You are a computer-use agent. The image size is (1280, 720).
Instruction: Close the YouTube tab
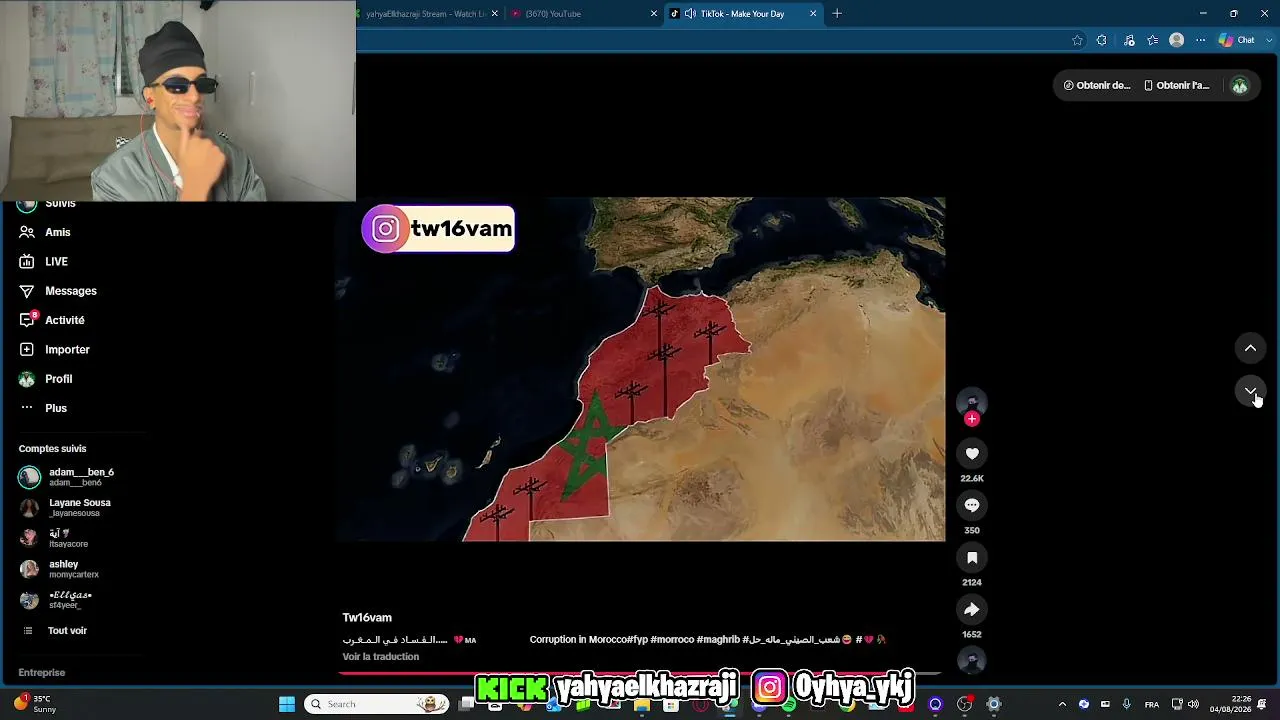pos(654,14)
